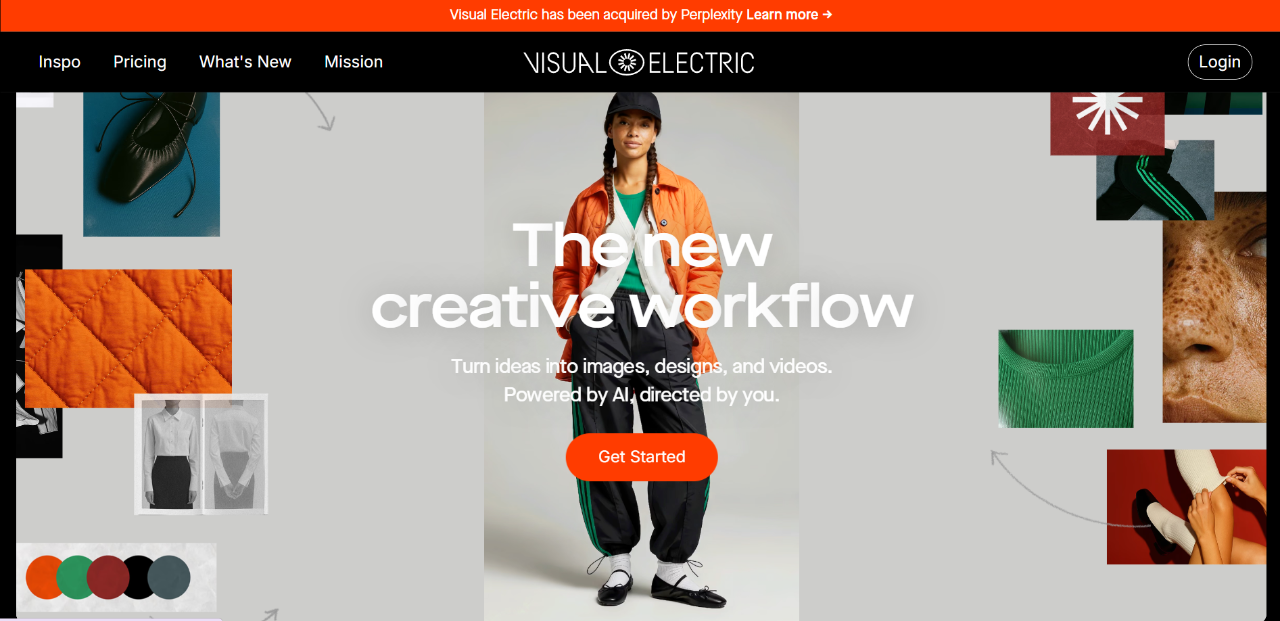Go to What's New

[245, 62]
